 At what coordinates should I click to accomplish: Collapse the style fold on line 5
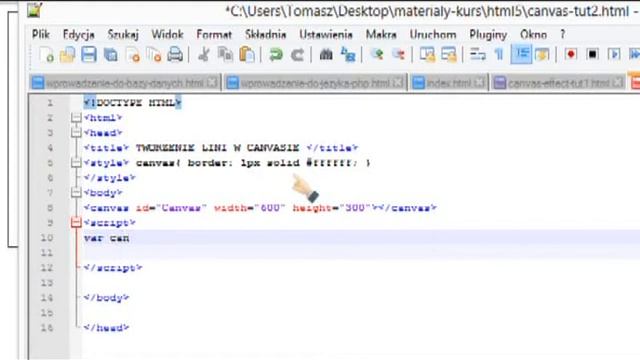[x=76, y=163]
